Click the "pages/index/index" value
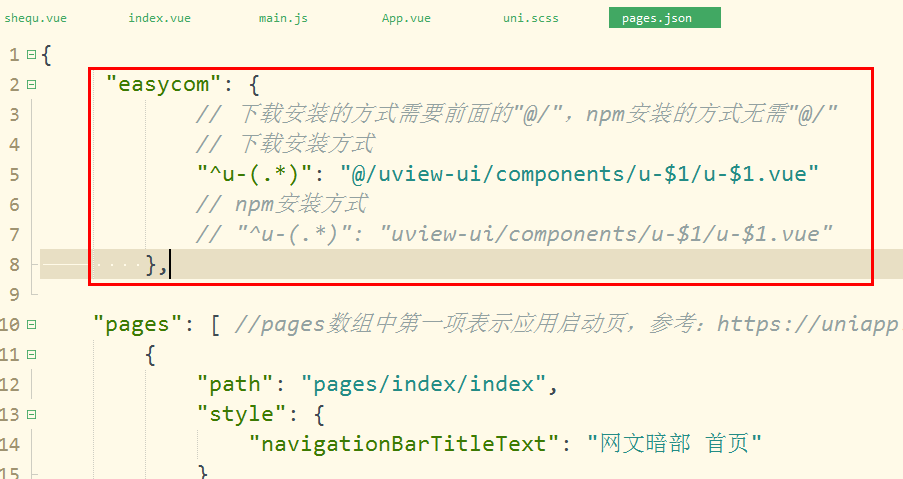The image size is (903, 479). click(423, 384)
